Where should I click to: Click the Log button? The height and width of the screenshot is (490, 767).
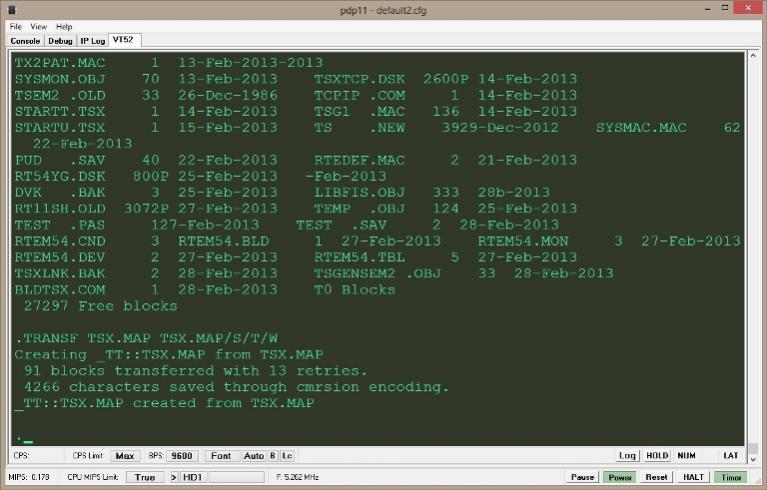[627, 456]
